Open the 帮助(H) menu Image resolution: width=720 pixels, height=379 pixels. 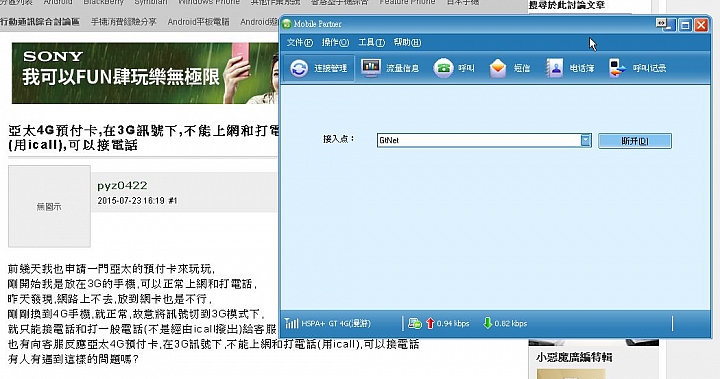[407, 43]
